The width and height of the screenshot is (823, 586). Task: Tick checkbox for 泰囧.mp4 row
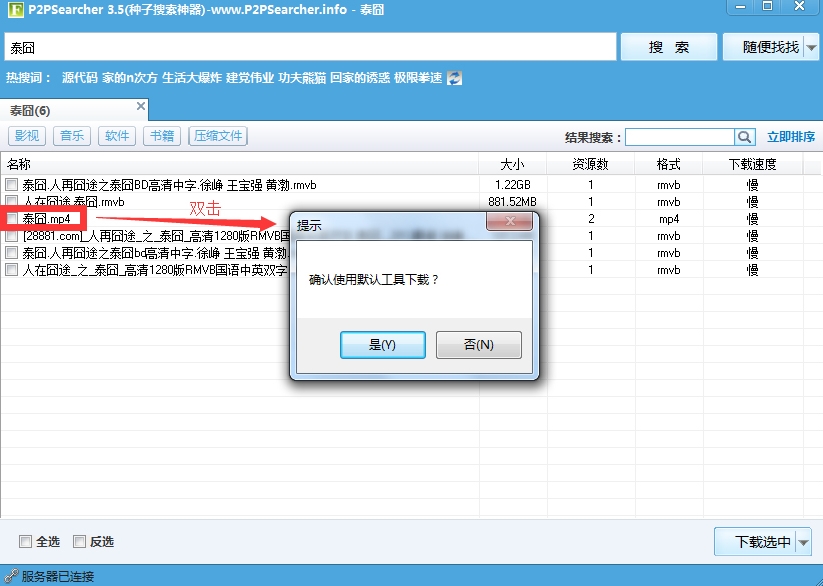coord(12,218)
